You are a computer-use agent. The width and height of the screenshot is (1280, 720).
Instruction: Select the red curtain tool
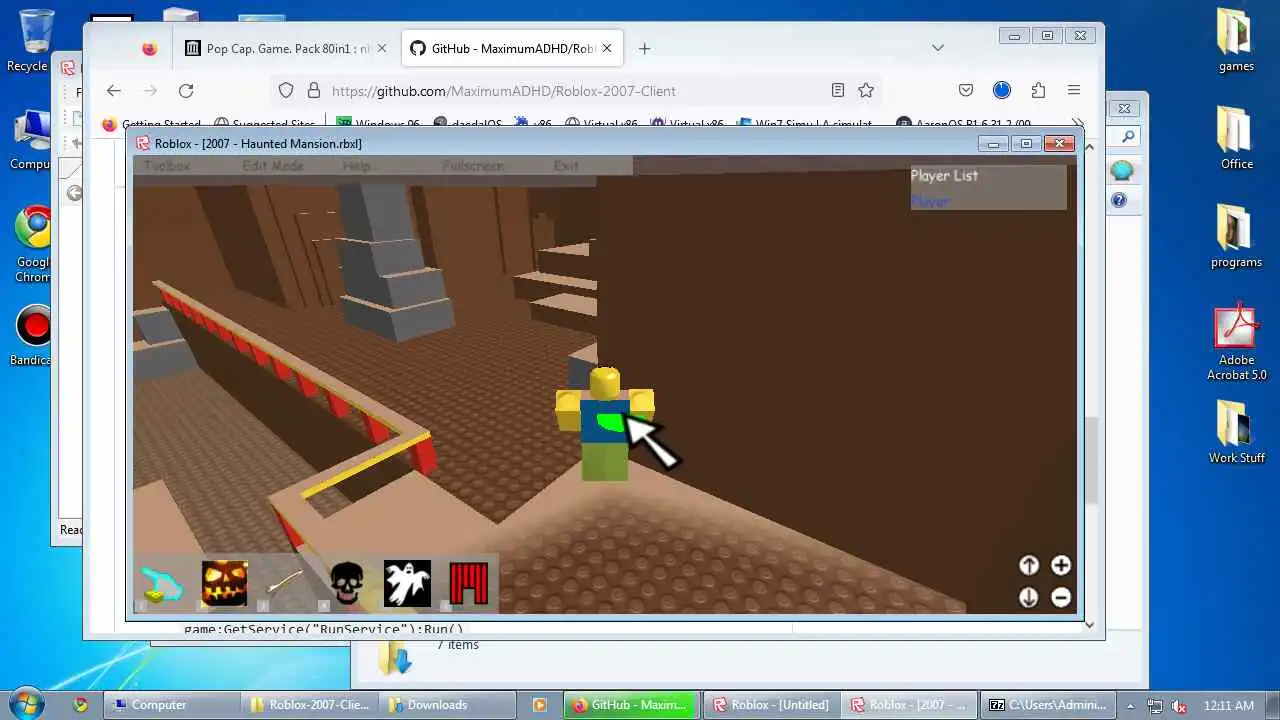468,584
